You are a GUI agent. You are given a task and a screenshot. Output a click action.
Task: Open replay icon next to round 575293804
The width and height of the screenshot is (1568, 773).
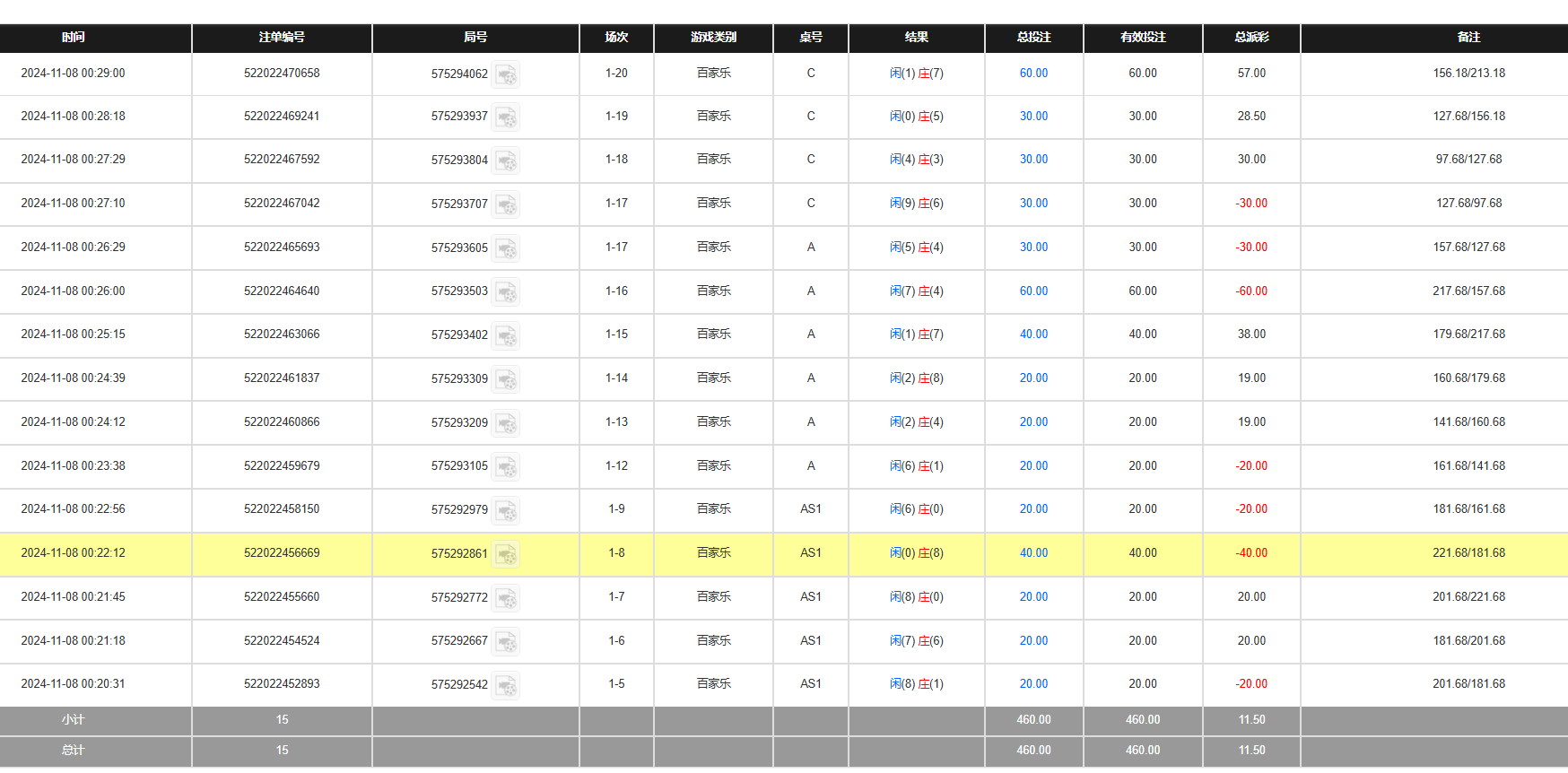point(506,161)
